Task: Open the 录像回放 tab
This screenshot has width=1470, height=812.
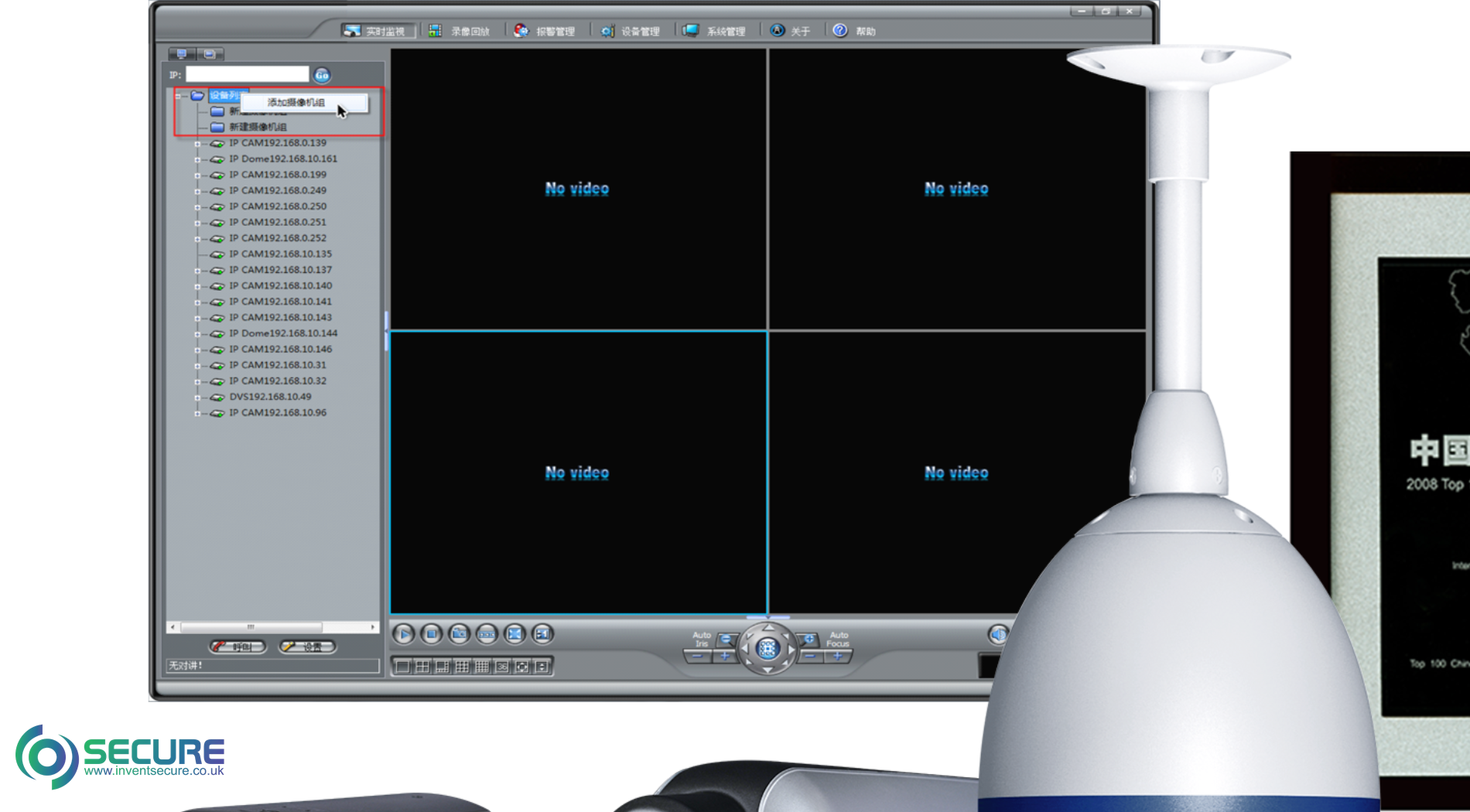Action: coord(460,31)
